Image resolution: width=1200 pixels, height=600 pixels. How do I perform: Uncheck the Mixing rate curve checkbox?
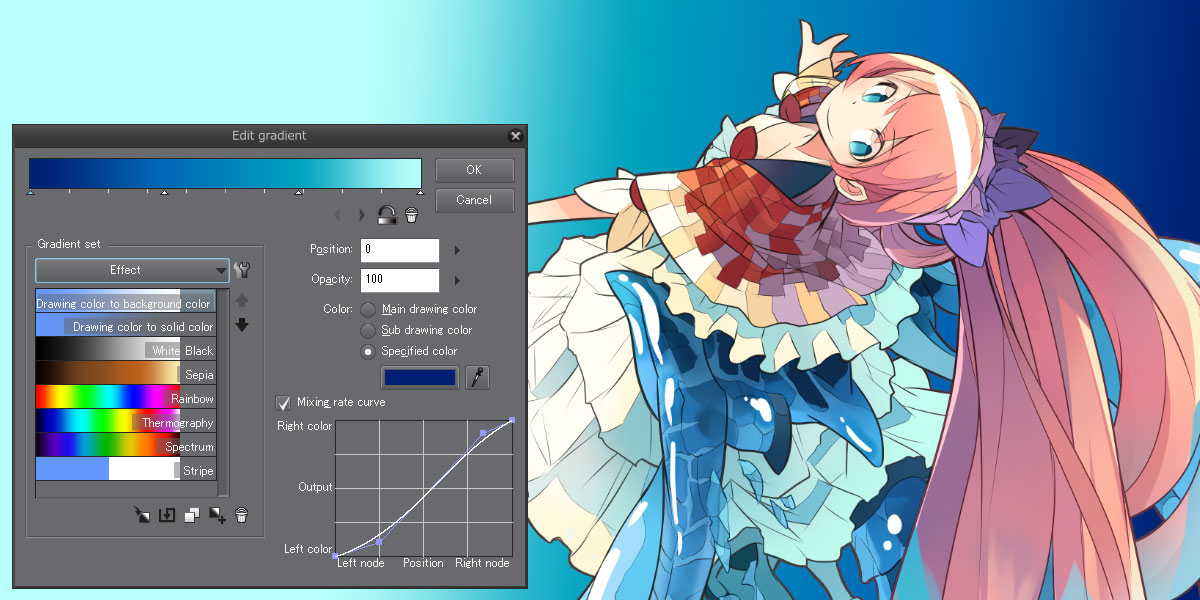(284, 403)
